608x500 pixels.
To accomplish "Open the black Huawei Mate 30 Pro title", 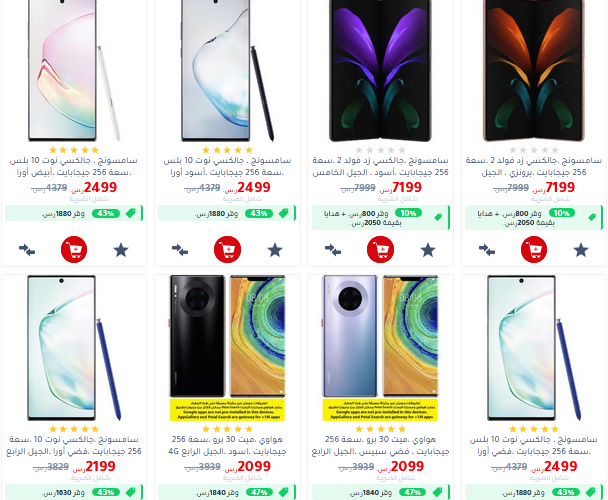I will point(227,445).
